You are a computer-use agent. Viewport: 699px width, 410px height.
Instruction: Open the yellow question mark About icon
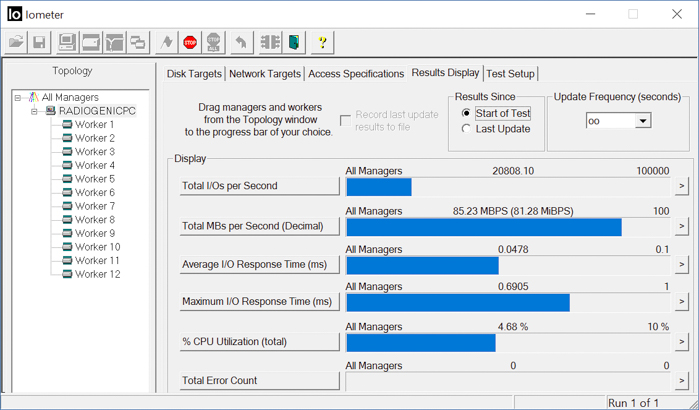[322, 43]
